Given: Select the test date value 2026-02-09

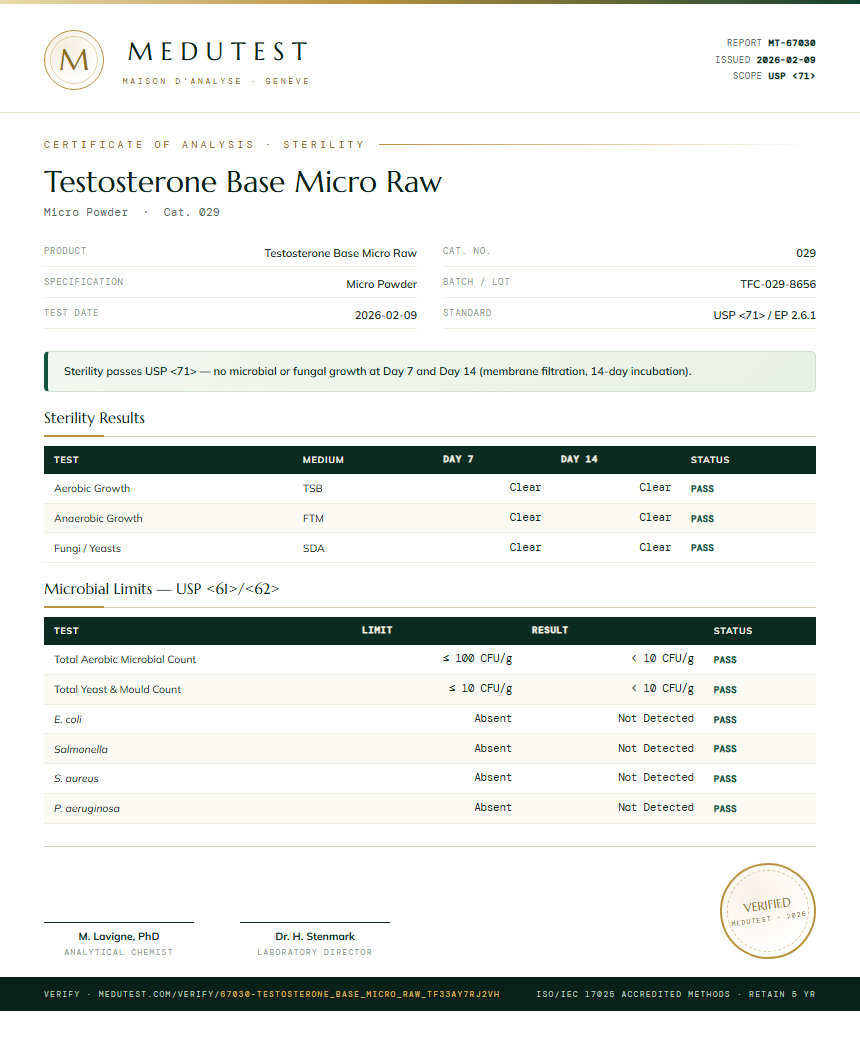Looking at the screenshot, I should [x=386, y=315].
